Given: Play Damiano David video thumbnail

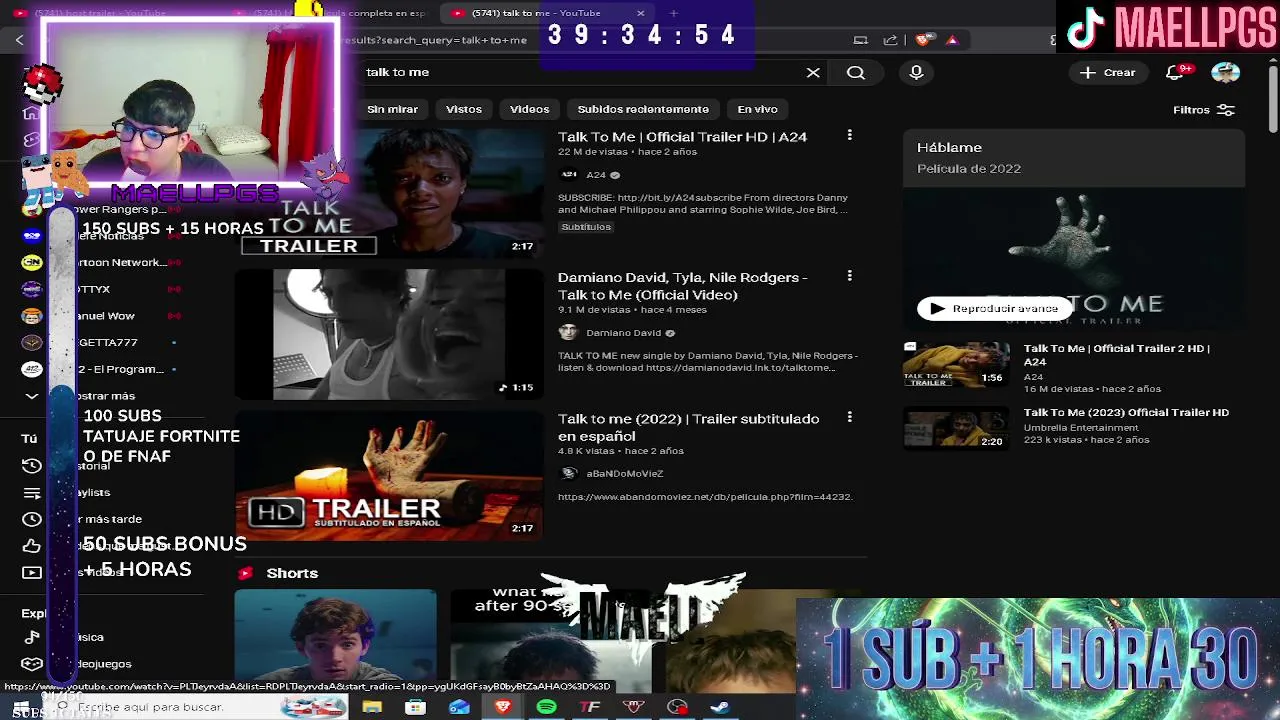Looking at the screenshot, I should 389,334.
